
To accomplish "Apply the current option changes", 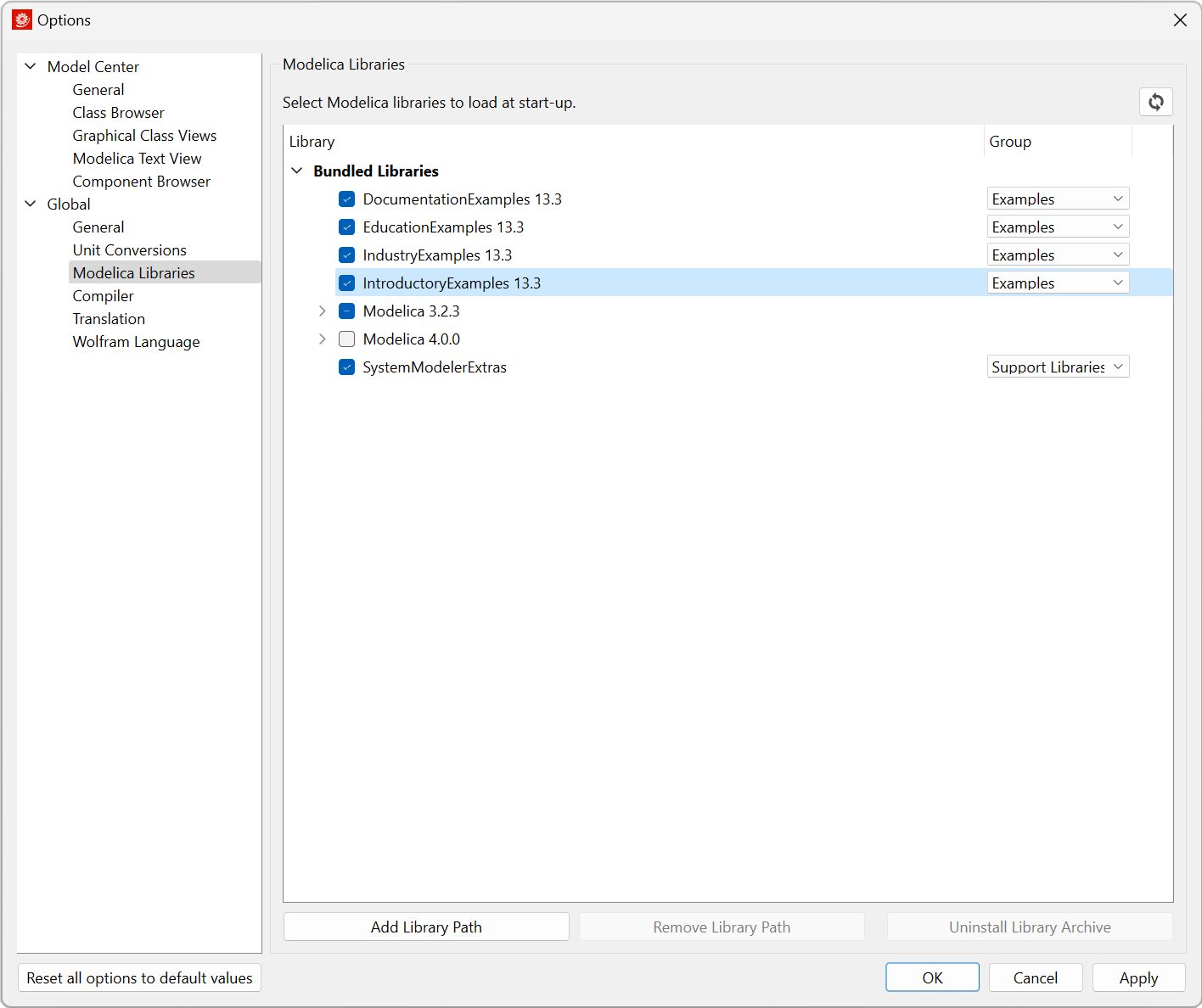I will pyautogui.click(x=1138, y=977).
